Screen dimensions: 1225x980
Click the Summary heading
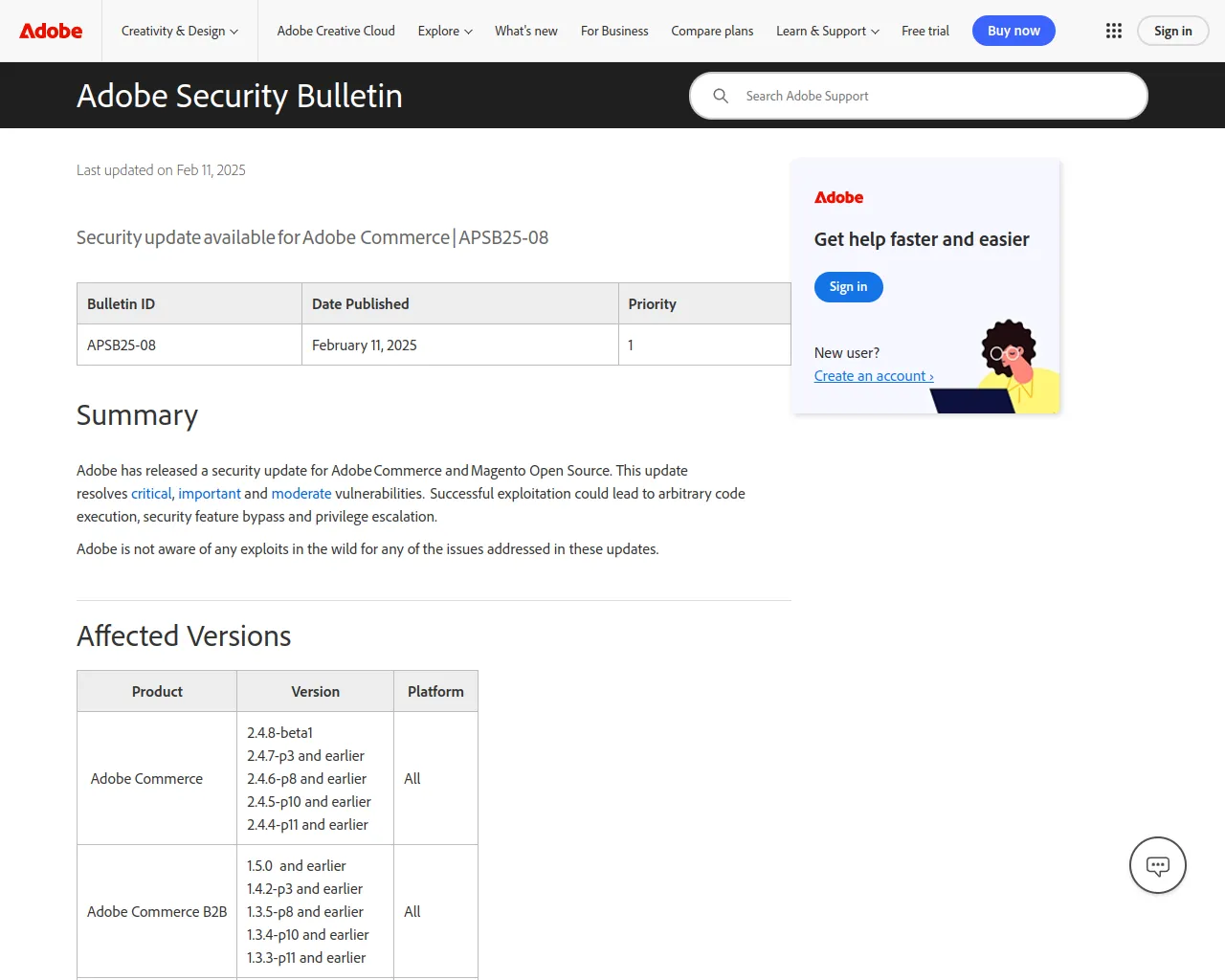click(x=137, y=415)
